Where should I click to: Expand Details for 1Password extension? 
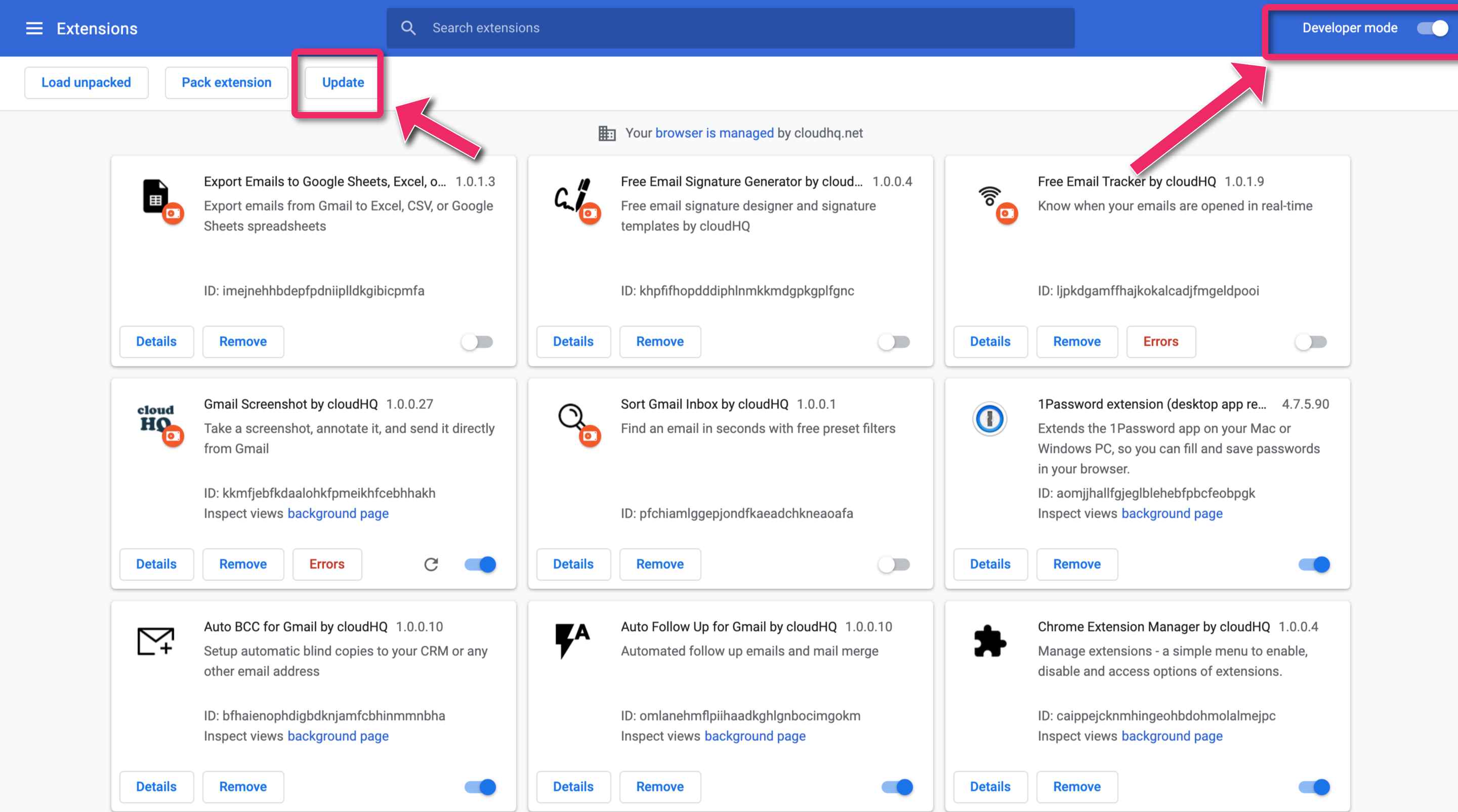pos(990,564)
